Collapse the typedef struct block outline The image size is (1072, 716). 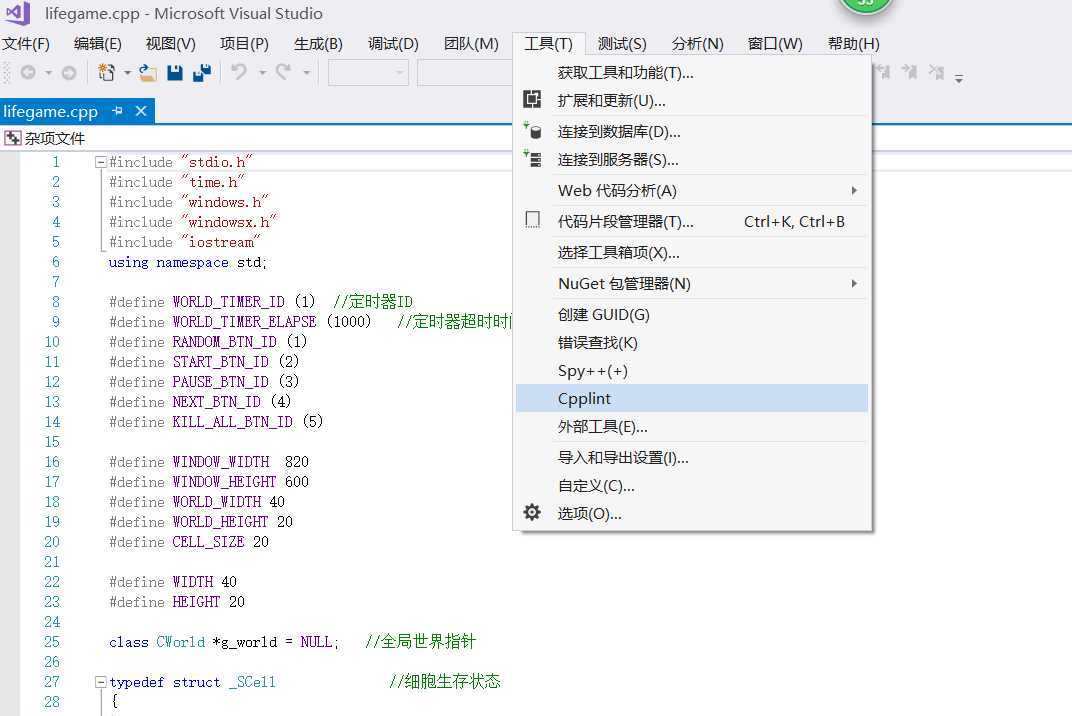100,682
